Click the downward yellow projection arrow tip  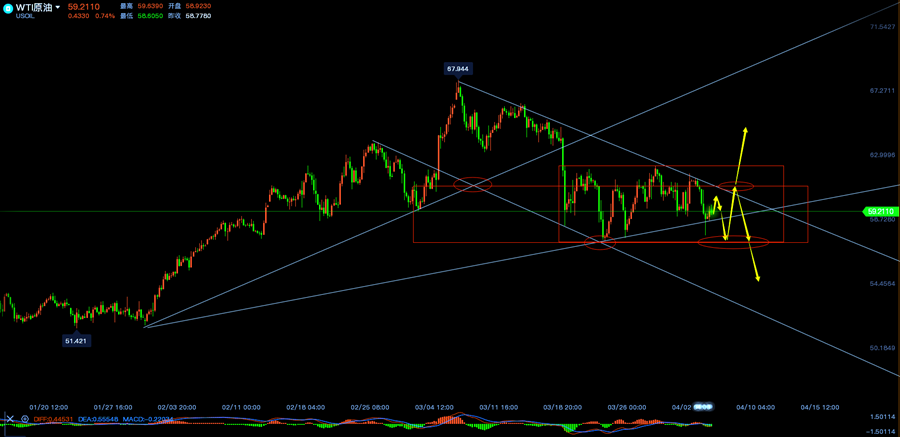click(x=759, y=280)
